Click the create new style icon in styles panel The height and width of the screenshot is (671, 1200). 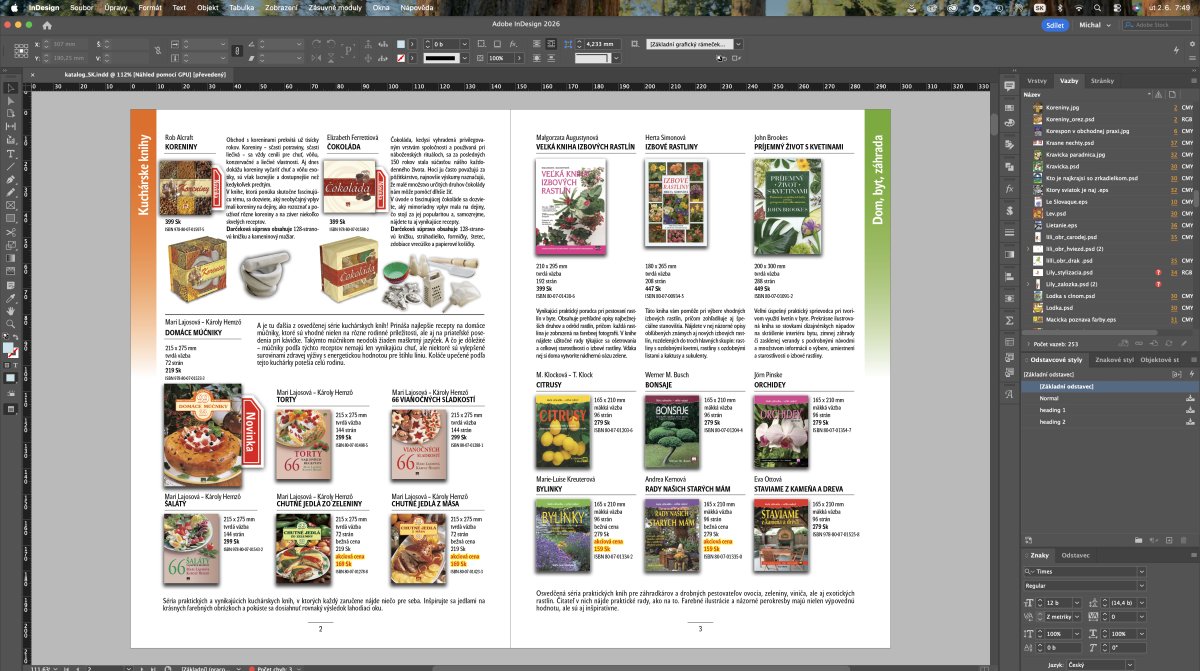pos(1169,540)
